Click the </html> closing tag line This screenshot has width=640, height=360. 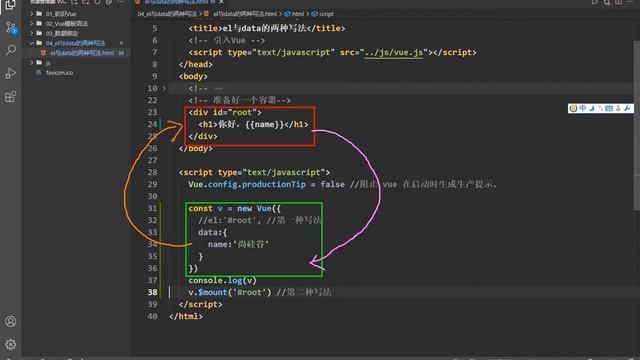[186, 316]
